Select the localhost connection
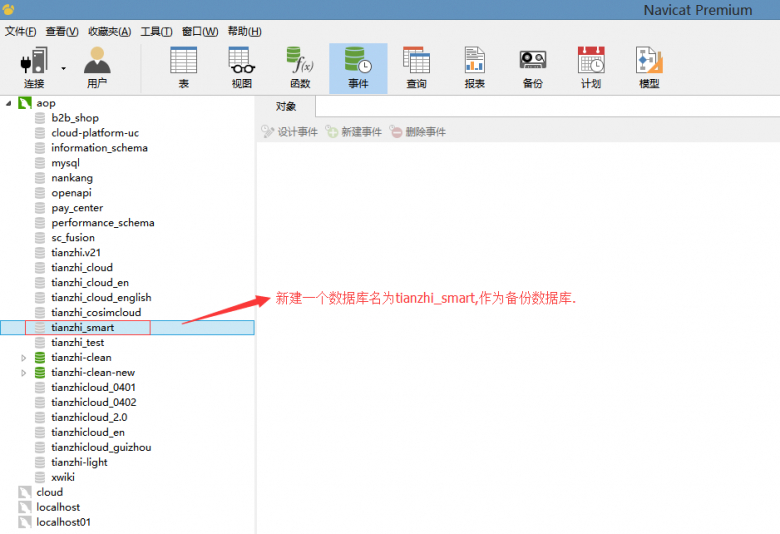Viewport: 780px width, 534px height. 58,507
